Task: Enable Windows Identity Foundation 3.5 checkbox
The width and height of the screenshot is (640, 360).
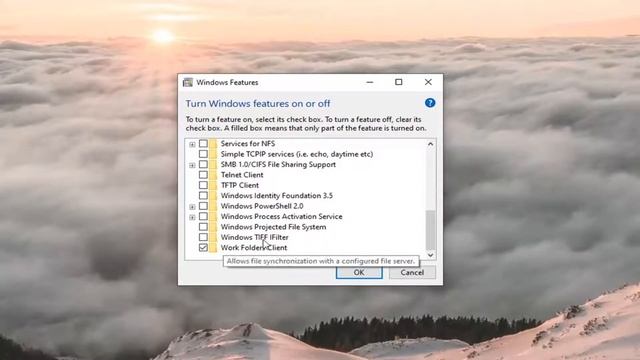Action: tap(203, 196)
